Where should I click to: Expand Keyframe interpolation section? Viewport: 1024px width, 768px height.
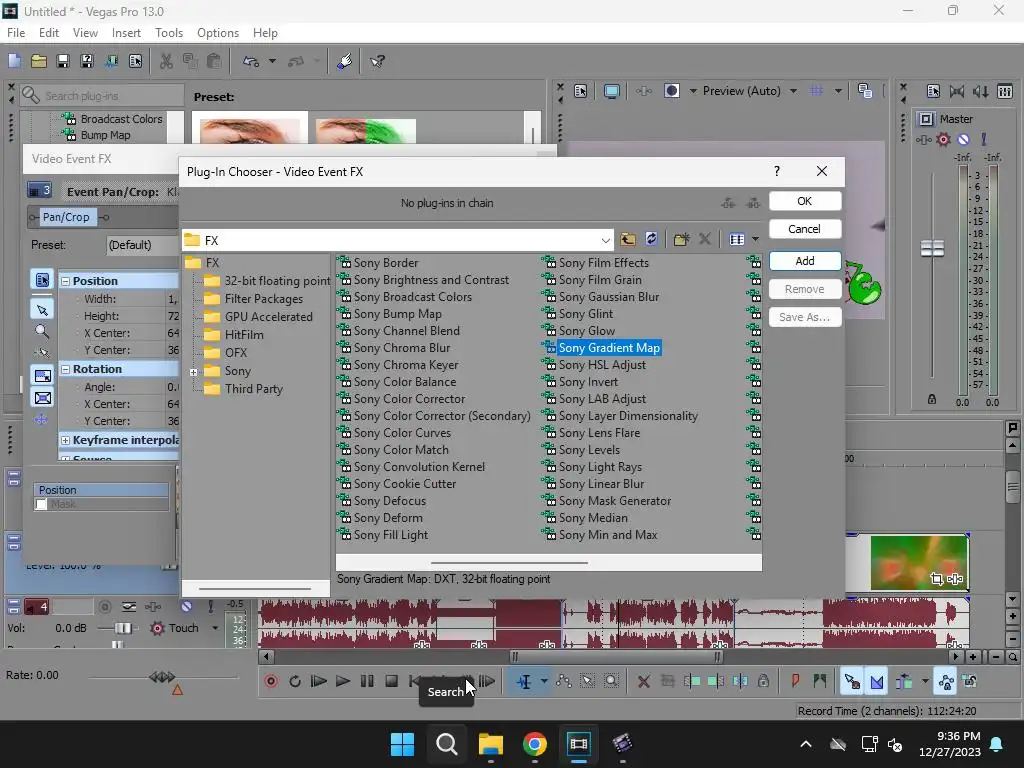65,440
